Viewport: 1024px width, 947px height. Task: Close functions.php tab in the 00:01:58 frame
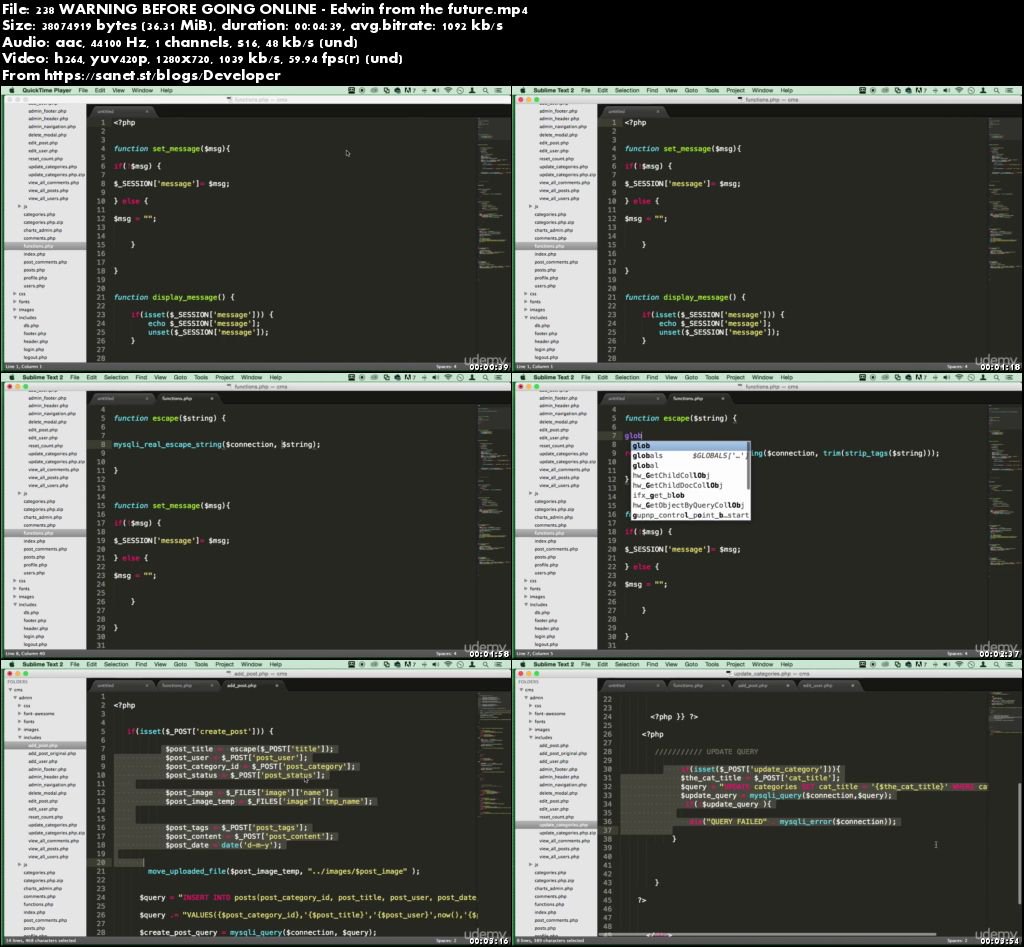click(x=212, y=398)
